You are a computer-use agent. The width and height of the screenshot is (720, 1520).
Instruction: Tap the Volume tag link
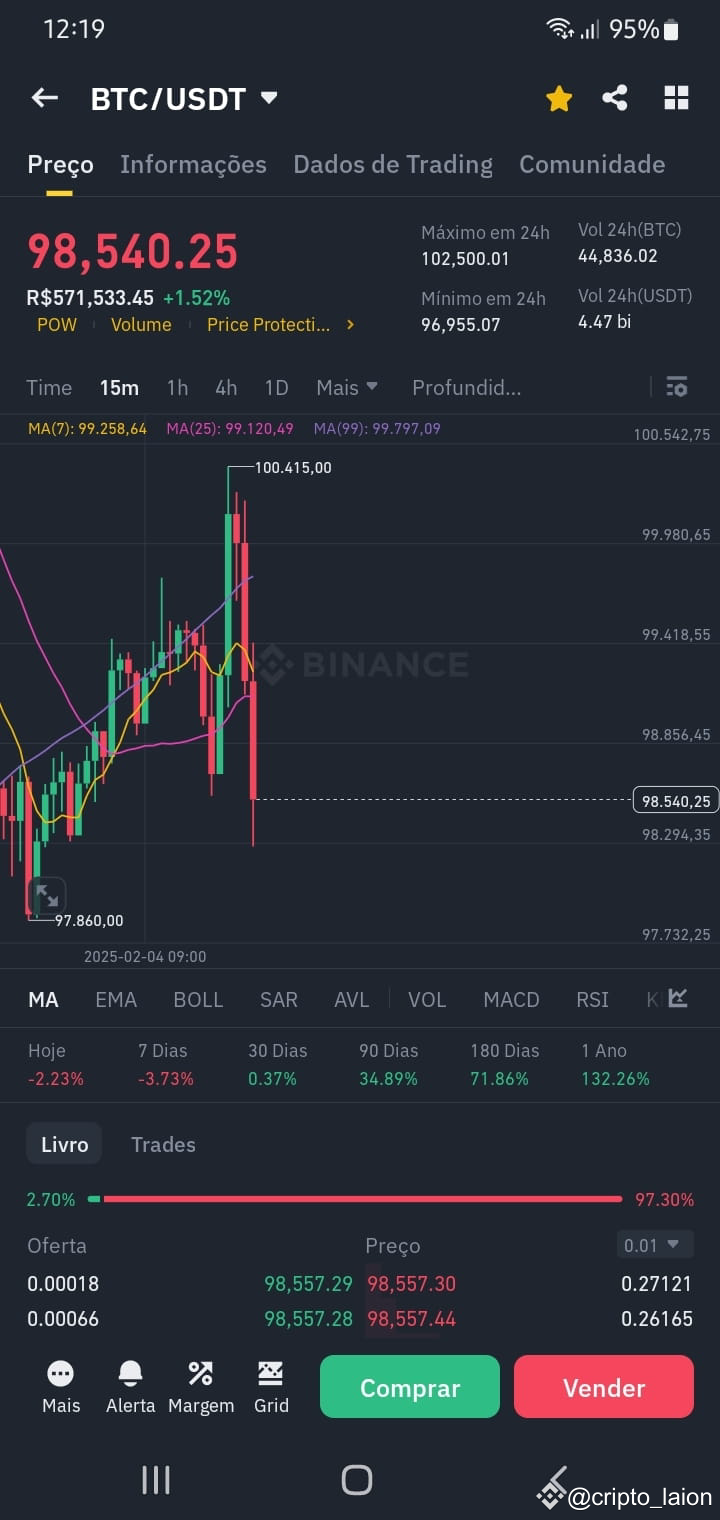[x=141, y=325]
